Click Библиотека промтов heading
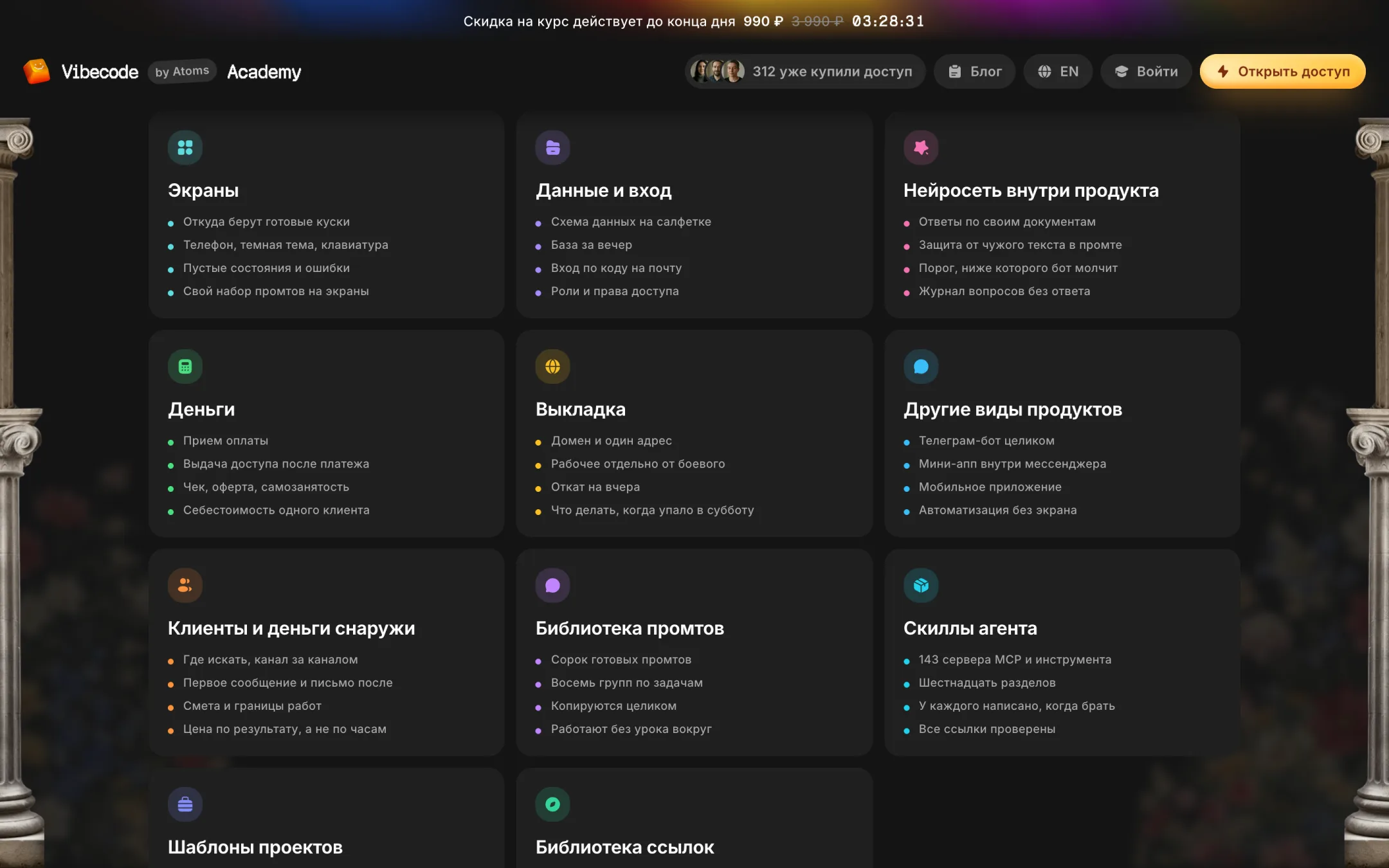Image resolution: width=1389 pixels, height=868 pixels. [x=630, y=628]
